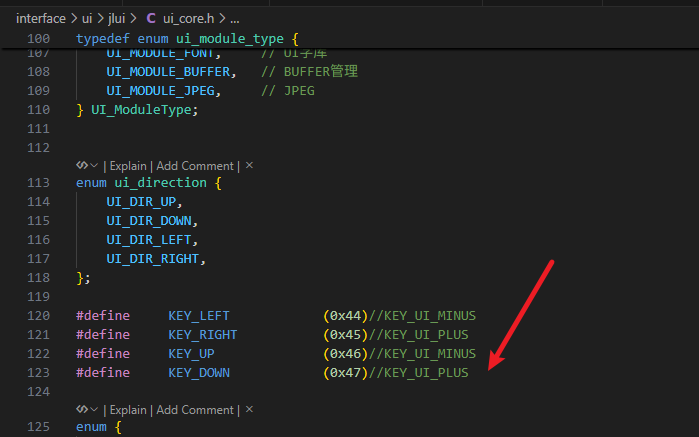Click the UI_ModuleType typedef name
This screenshot has height=437, width=699.
point(141,110)
